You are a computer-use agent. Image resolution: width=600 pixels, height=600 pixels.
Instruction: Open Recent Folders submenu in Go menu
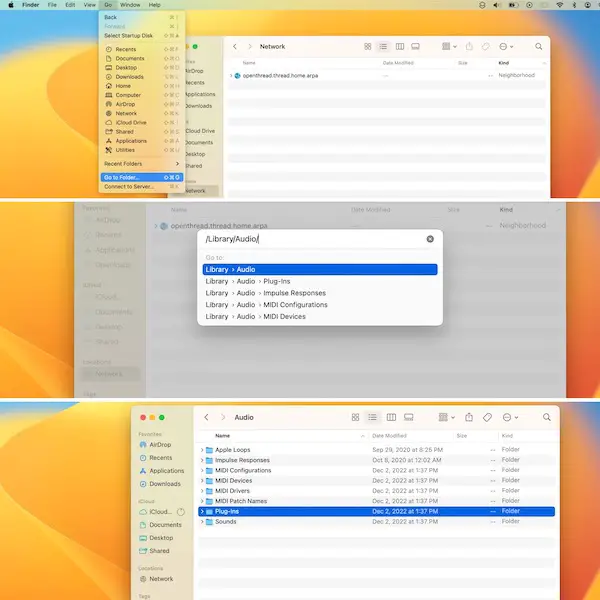pos(140,163)
